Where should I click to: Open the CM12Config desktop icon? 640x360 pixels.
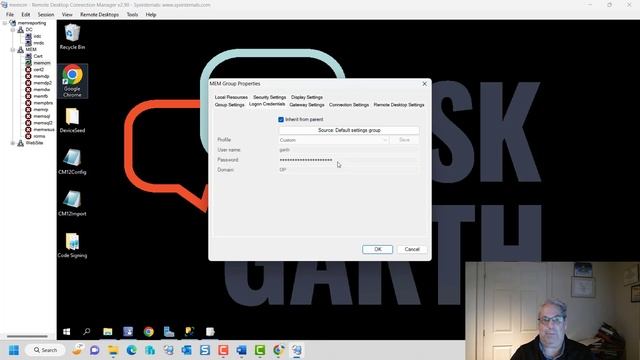[72, 162]
